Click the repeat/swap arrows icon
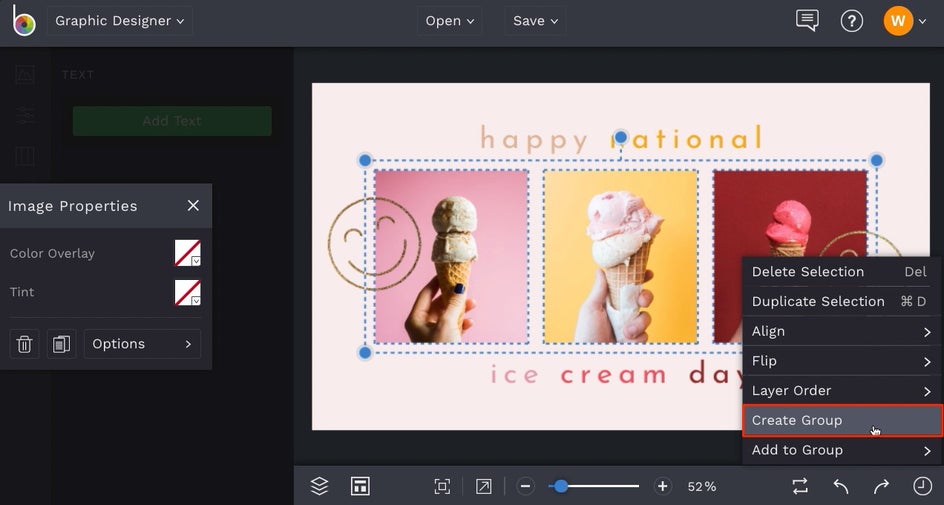The width and height of the screenshot is (944, 505). point(800,486)
